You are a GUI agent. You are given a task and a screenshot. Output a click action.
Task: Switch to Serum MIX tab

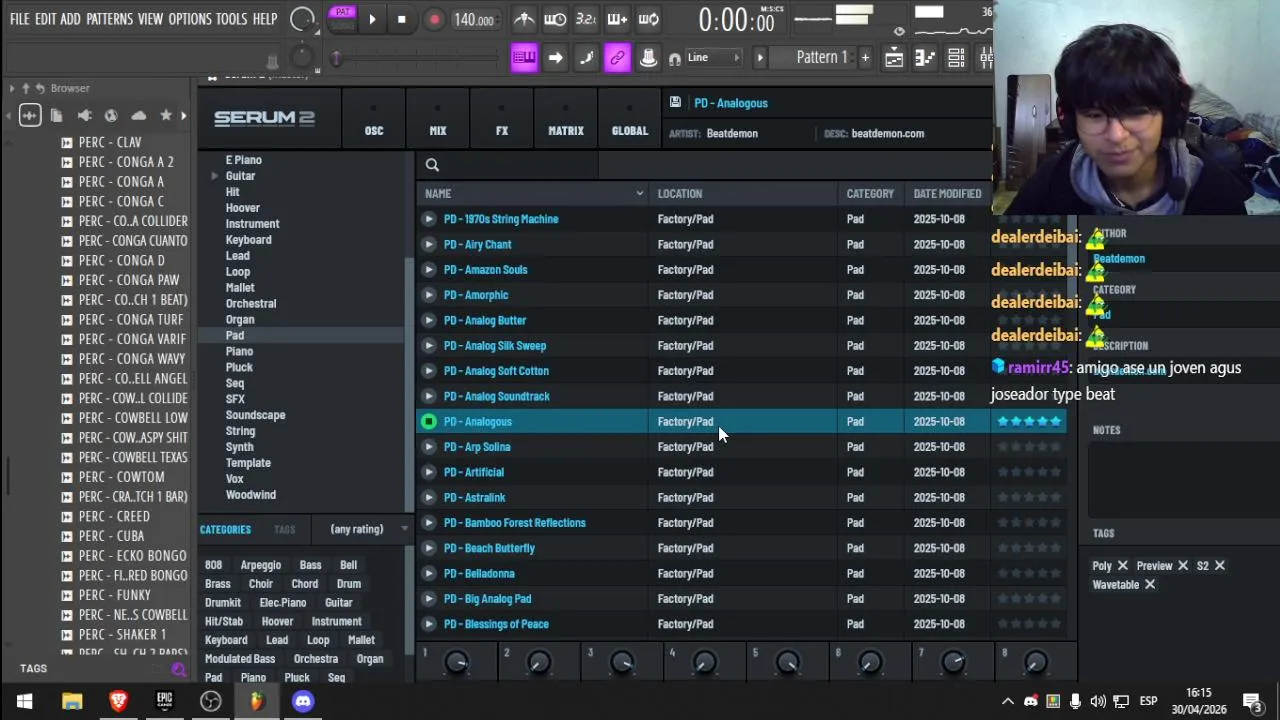tap(438, 119)
